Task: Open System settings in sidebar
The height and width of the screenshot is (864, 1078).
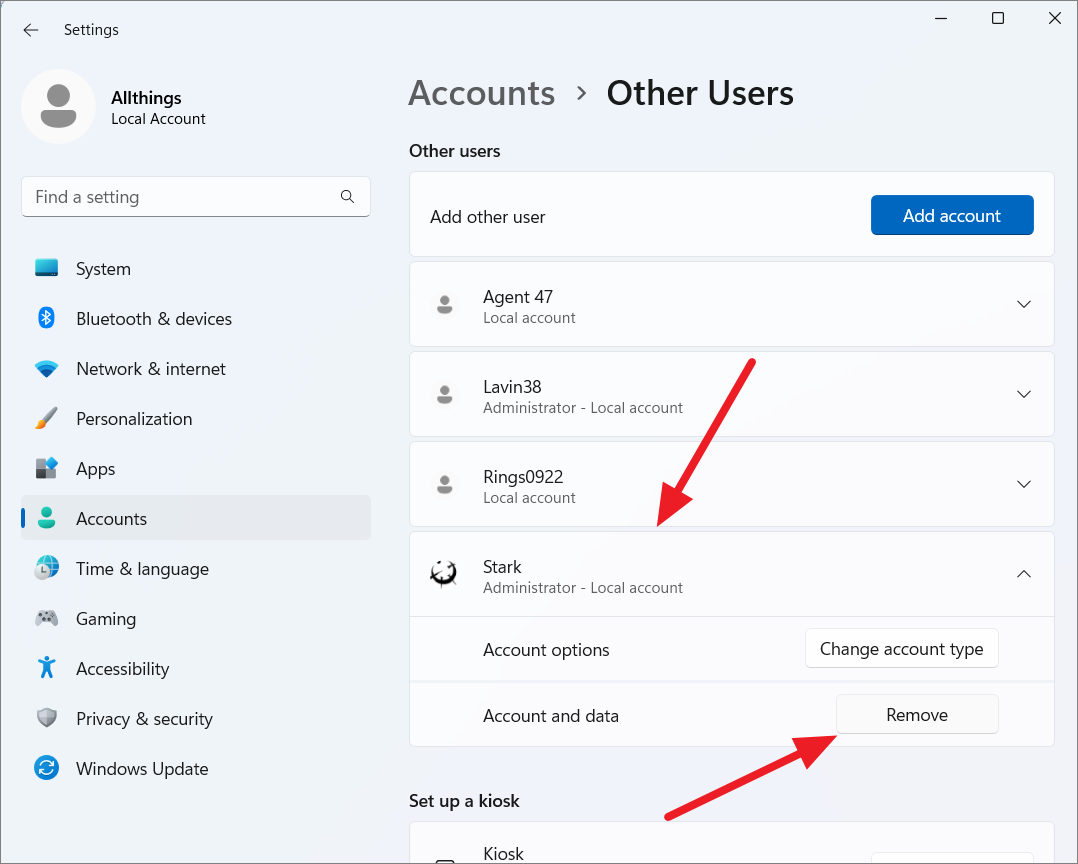Action: [x=103, y=268]
